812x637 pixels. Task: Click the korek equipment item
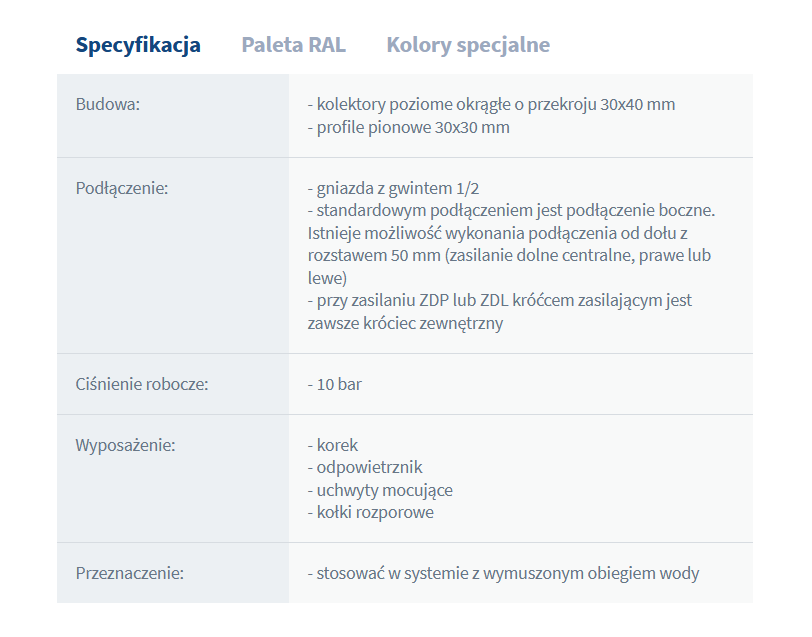(332, 445)
